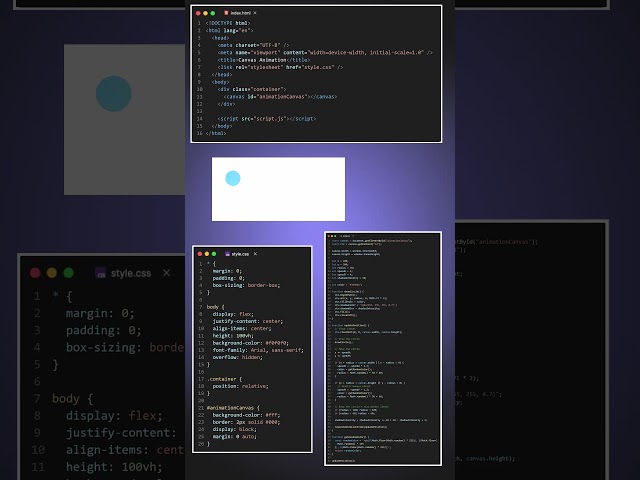Click the green dot of the small style.css window
The width and height of the screenshot is (640, 480).
[213, 254]
